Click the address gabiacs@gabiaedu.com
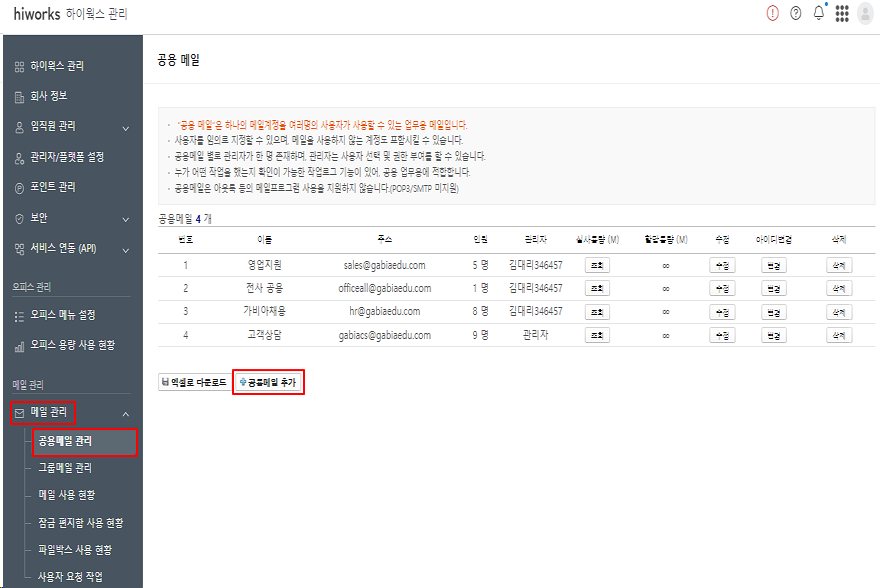Image resolution: width=880 pixels, height=588 pixels. (384, 336)
